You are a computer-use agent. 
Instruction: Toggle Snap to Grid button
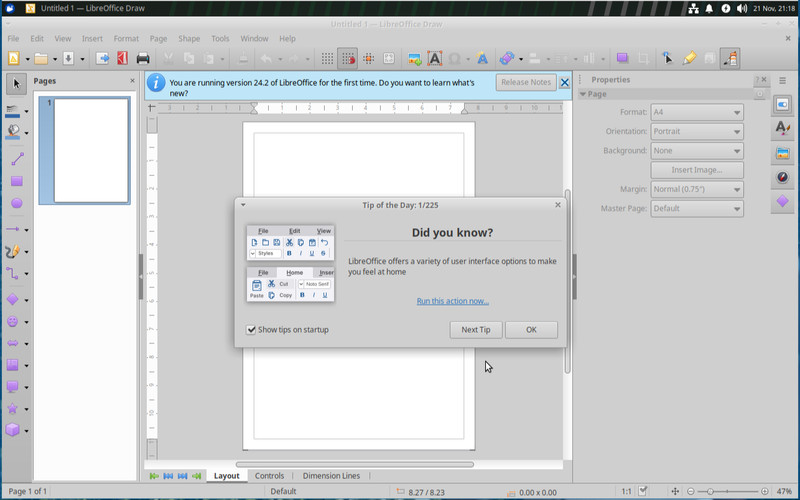tap(347, 59)
